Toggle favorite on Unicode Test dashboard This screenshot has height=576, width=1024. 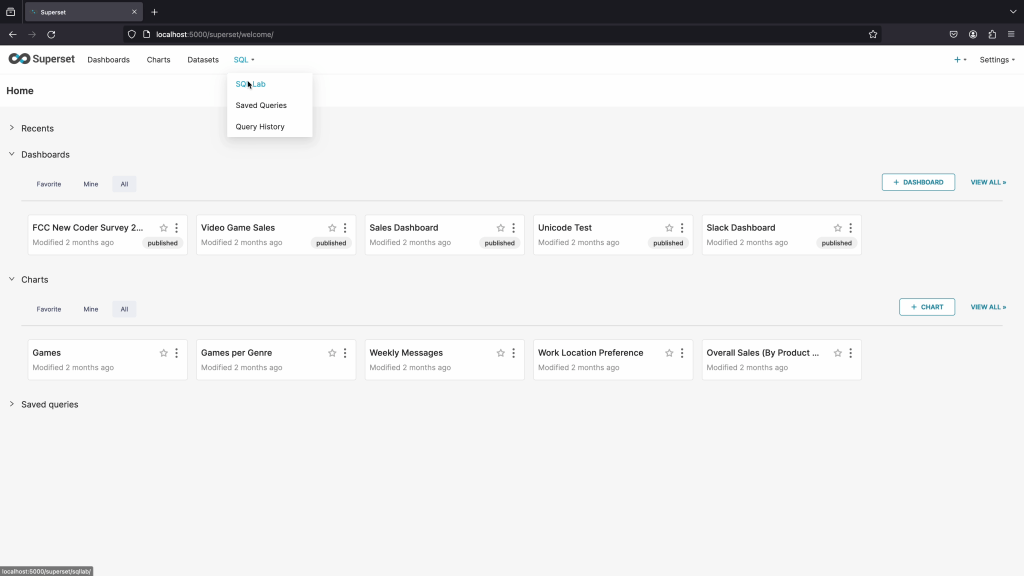(669, 228)
